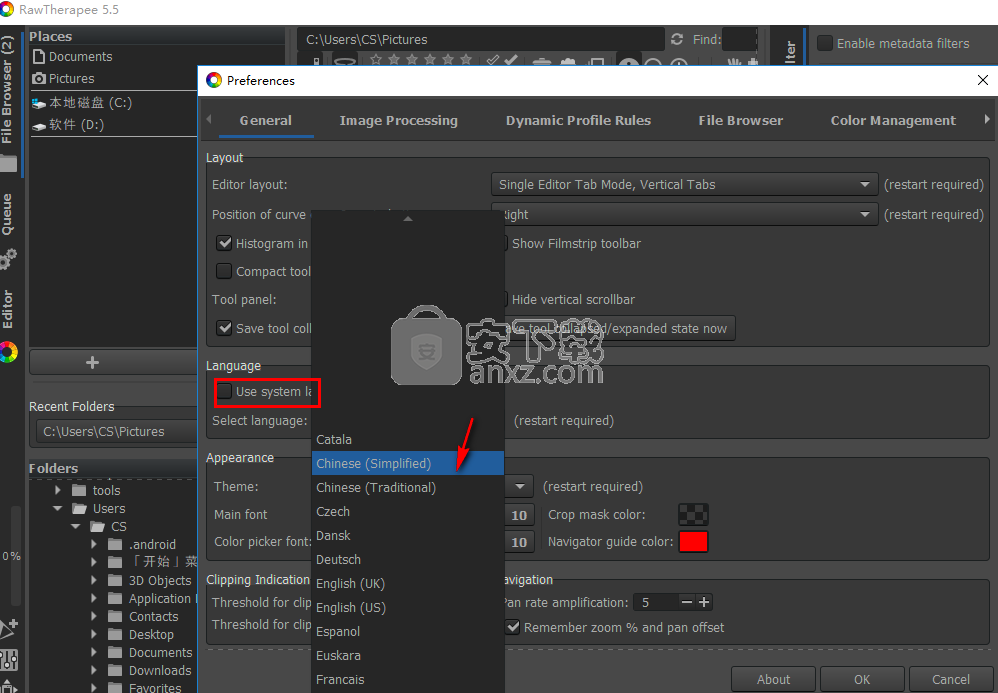Click the OK button

click(862, 679)
